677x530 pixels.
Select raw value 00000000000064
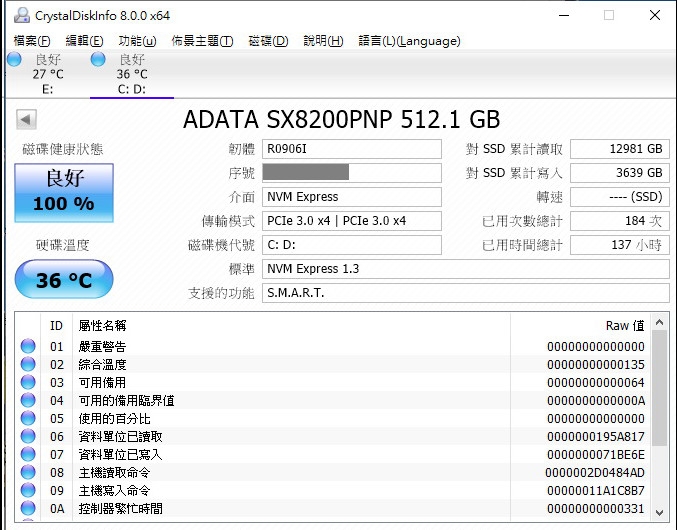[x=595, y=383]
